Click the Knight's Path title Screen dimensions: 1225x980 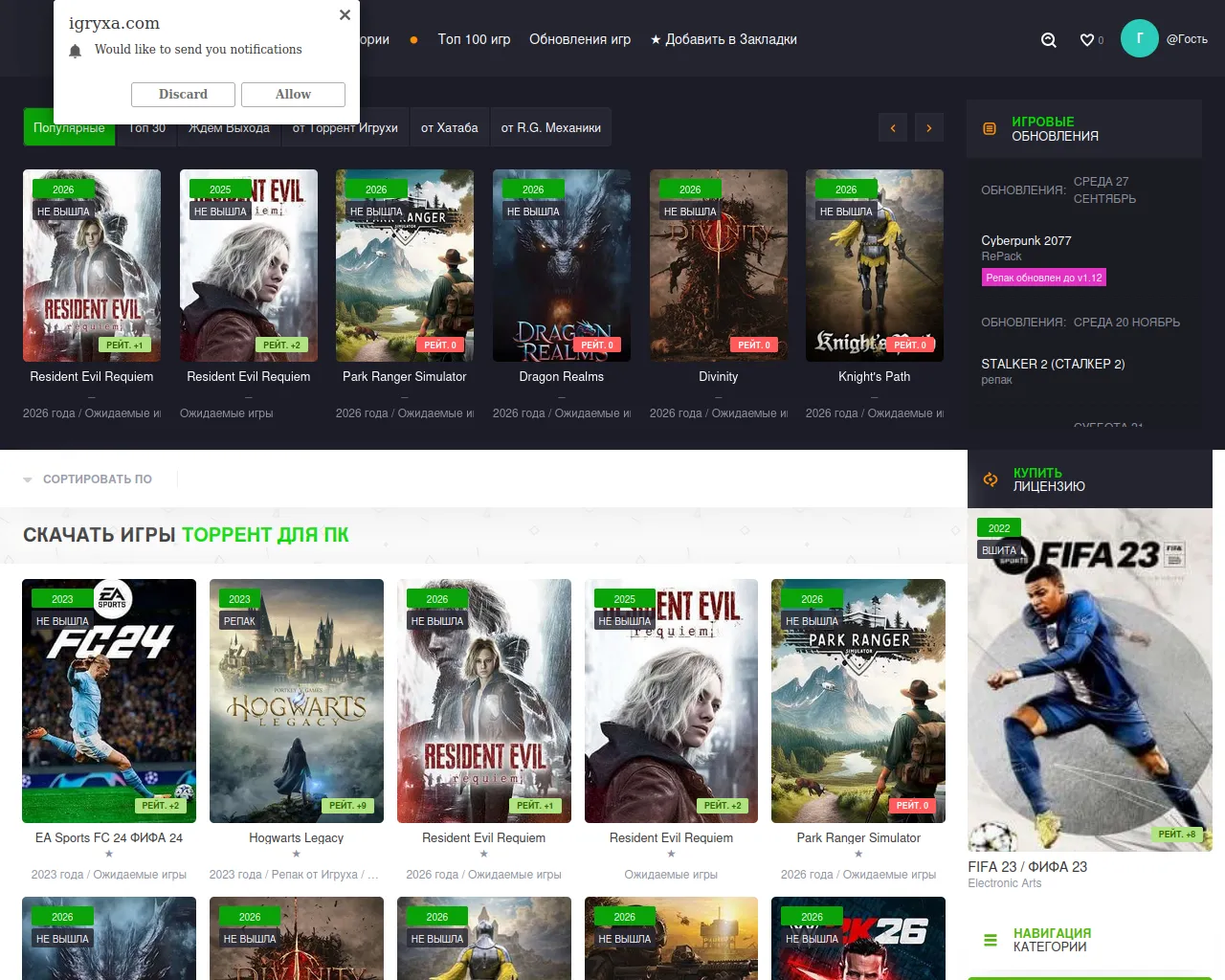[875, 377]
